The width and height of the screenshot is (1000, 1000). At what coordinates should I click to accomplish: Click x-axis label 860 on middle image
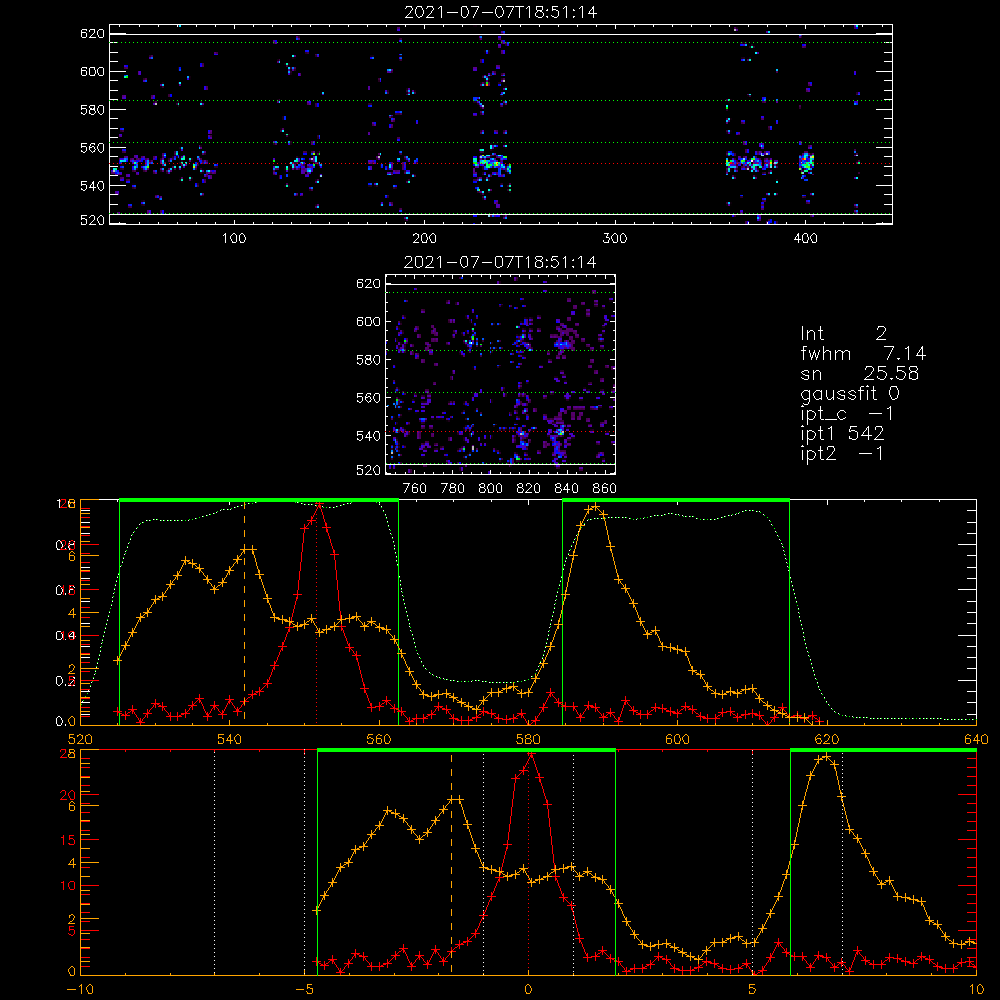click(605, 489)
